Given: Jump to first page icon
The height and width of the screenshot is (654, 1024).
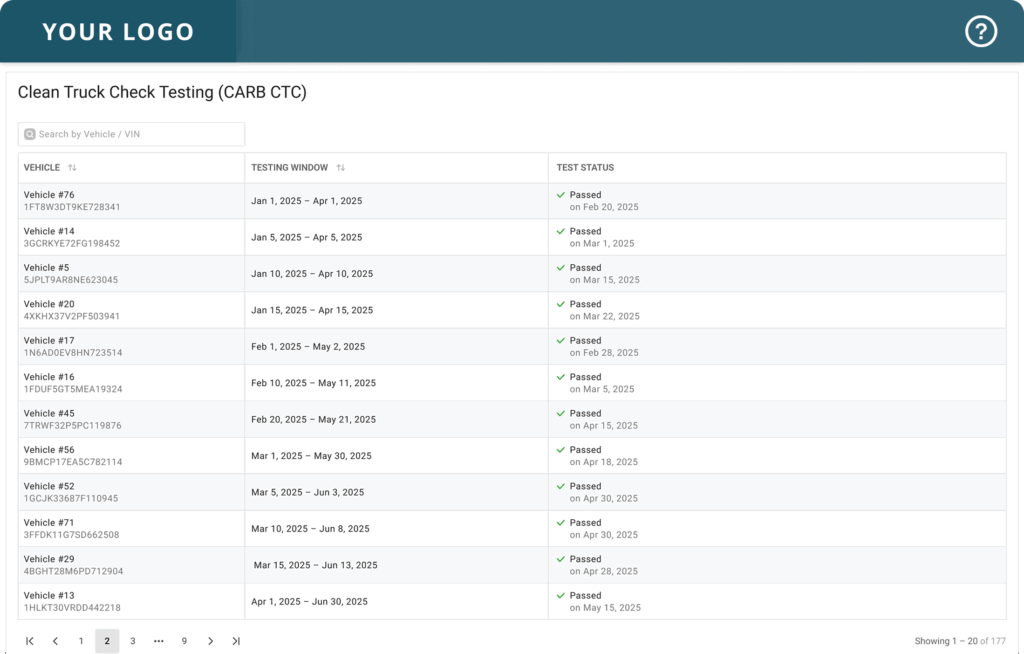Looking at the screenshot, I should [29, 641].
